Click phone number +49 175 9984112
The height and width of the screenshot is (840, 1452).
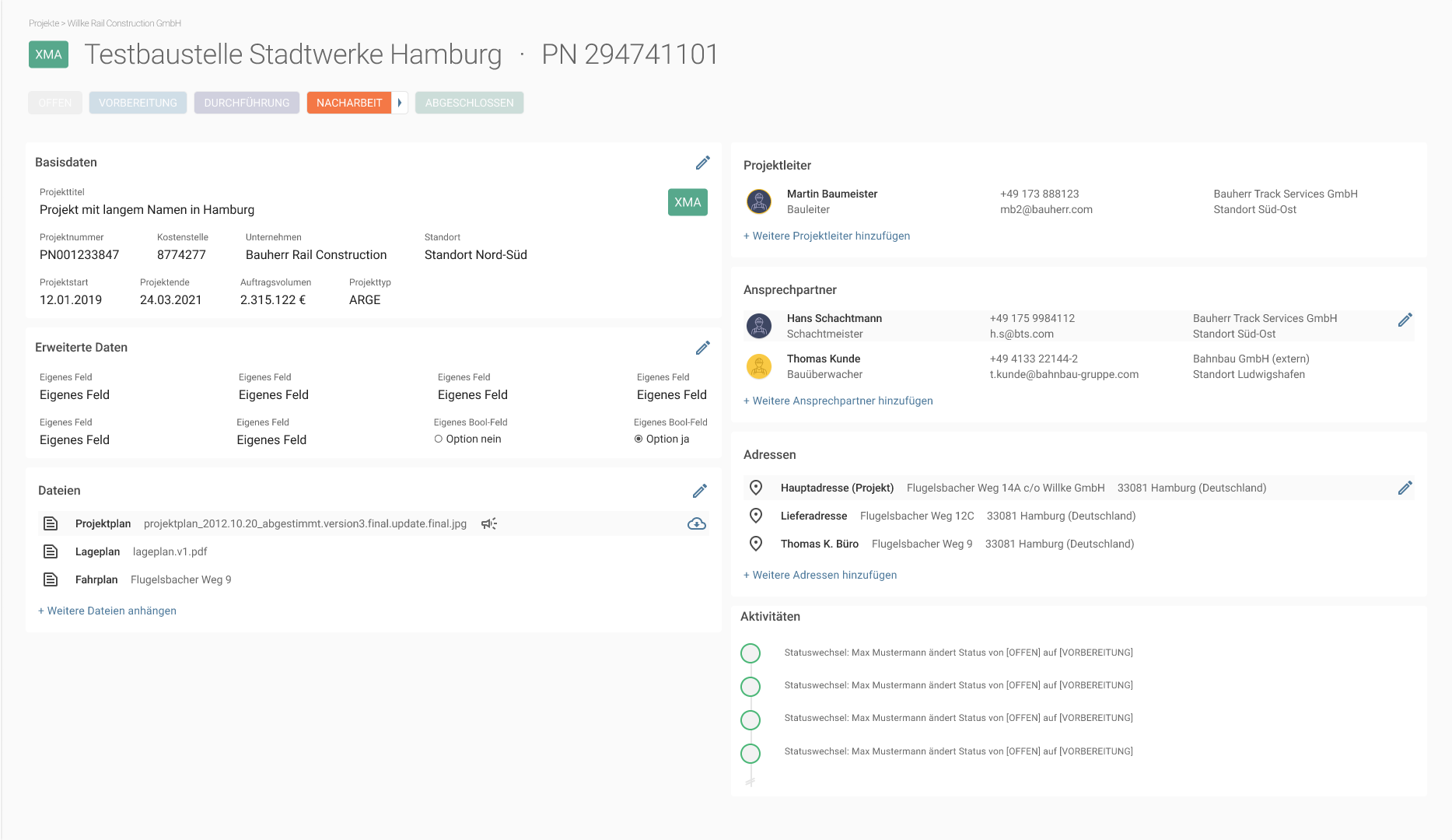[x=1033, y=318]
